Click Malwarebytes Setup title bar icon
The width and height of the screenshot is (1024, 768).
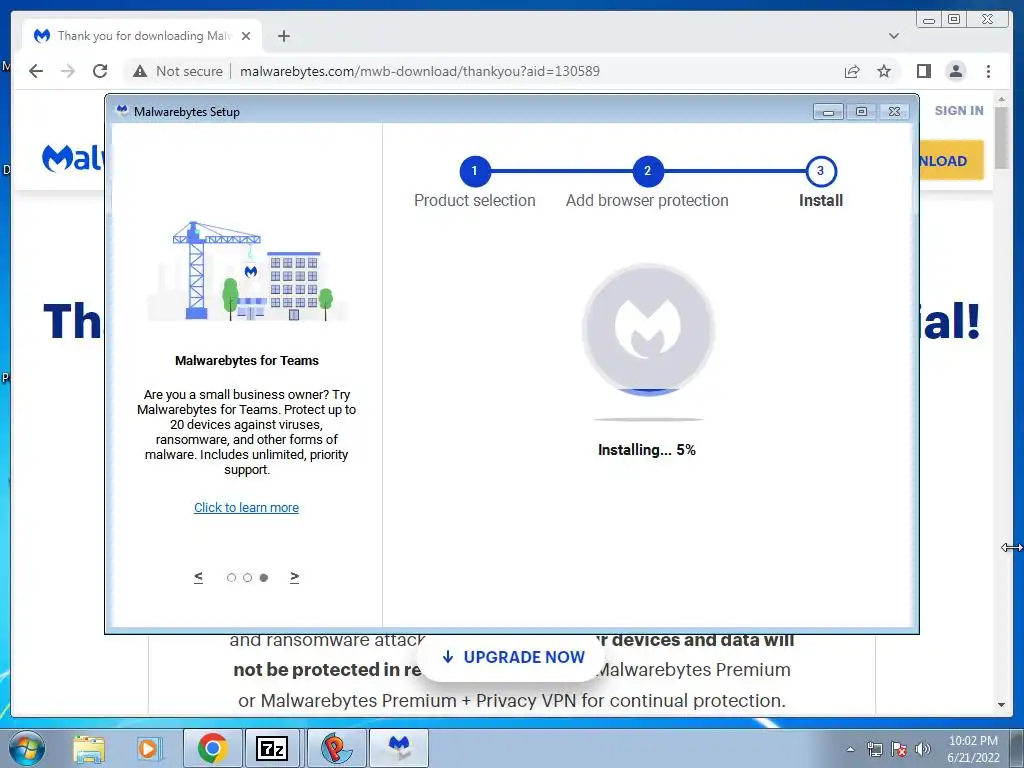point(121,111)
